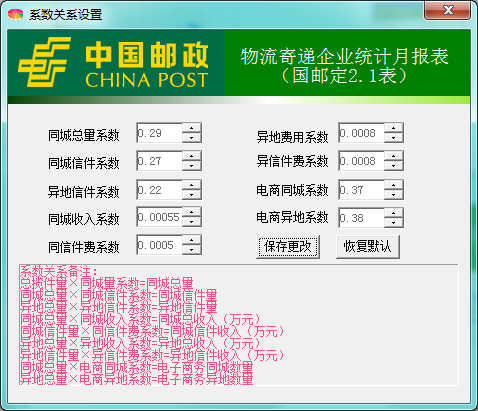Decrease 异信件费系数 with down arrow
Screen dimensions: 478x411
coord(393,166)
